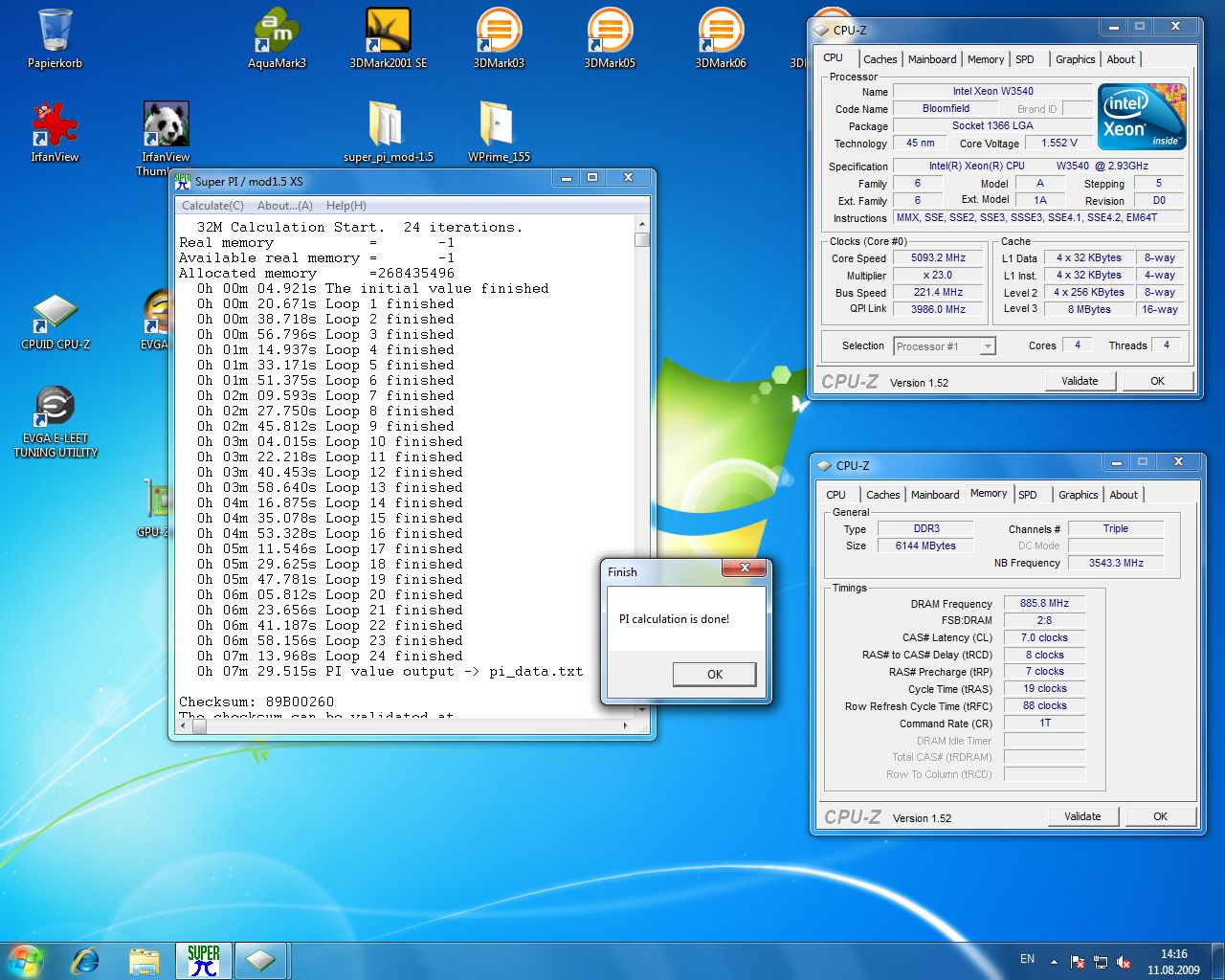Open the Papierkorb recycle bin icon
The image size is (1225, 980).
click(x=55, y=39)
